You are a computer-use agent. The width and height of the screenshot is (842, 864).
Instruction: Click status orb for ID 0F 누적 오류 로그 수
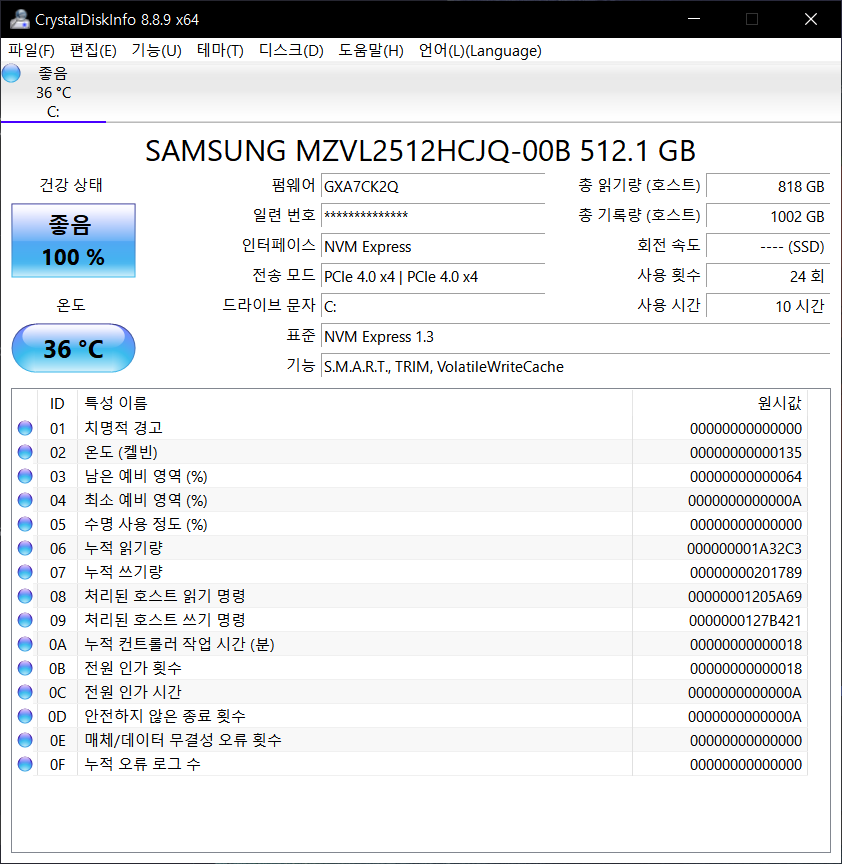[25, 764]
